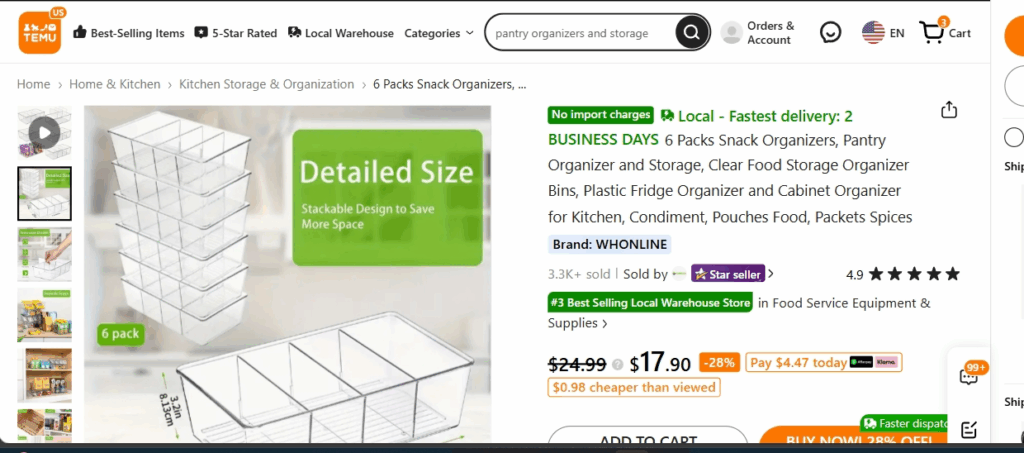The height and width of the screenshot is (453, 1024).
Task: Select the radio button in right panel
Action: click(x=1014, y=137)
